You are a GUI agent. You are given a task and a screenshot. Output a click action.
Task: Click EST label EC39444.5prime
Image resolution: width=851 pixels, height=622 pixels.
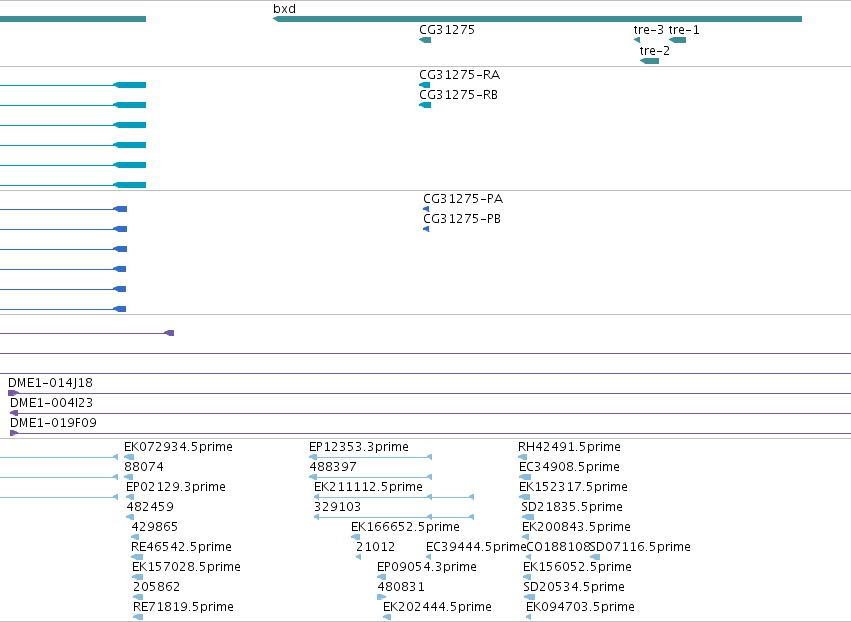coord(476,547)
